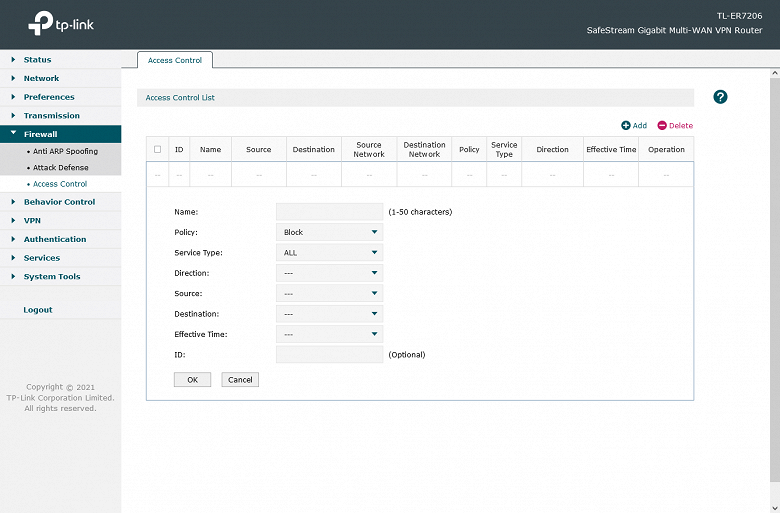Viewport: 780px width, 513px height.
Task: Click the Name input field
Action: 329,212
